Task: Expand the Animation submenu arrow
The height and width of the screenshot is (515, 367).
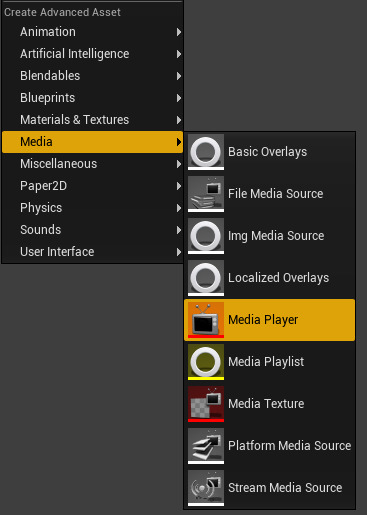Action: [179, 32]
